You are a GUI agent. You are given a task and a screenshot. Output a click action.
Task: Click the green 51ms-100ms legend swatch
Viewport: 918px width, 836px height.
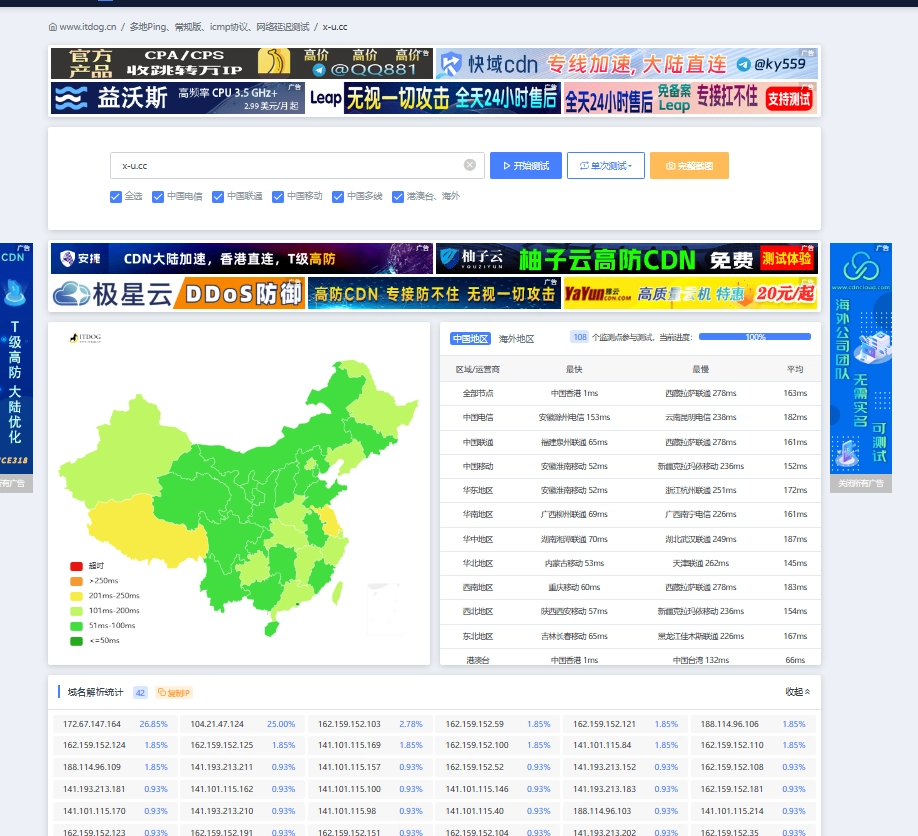point(76,626)
